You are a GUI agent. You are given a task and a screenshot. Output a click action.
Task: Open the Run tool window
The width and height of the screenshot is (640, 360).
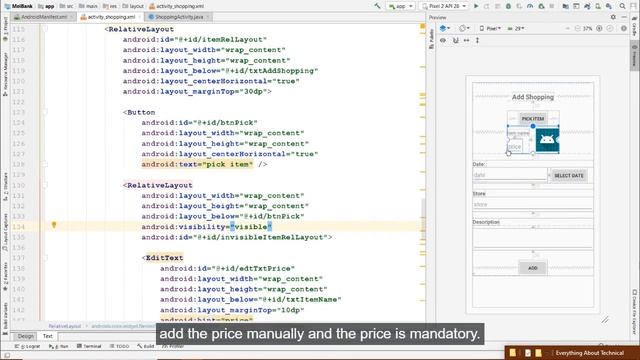pyautogui.click(x=59, y=346)
